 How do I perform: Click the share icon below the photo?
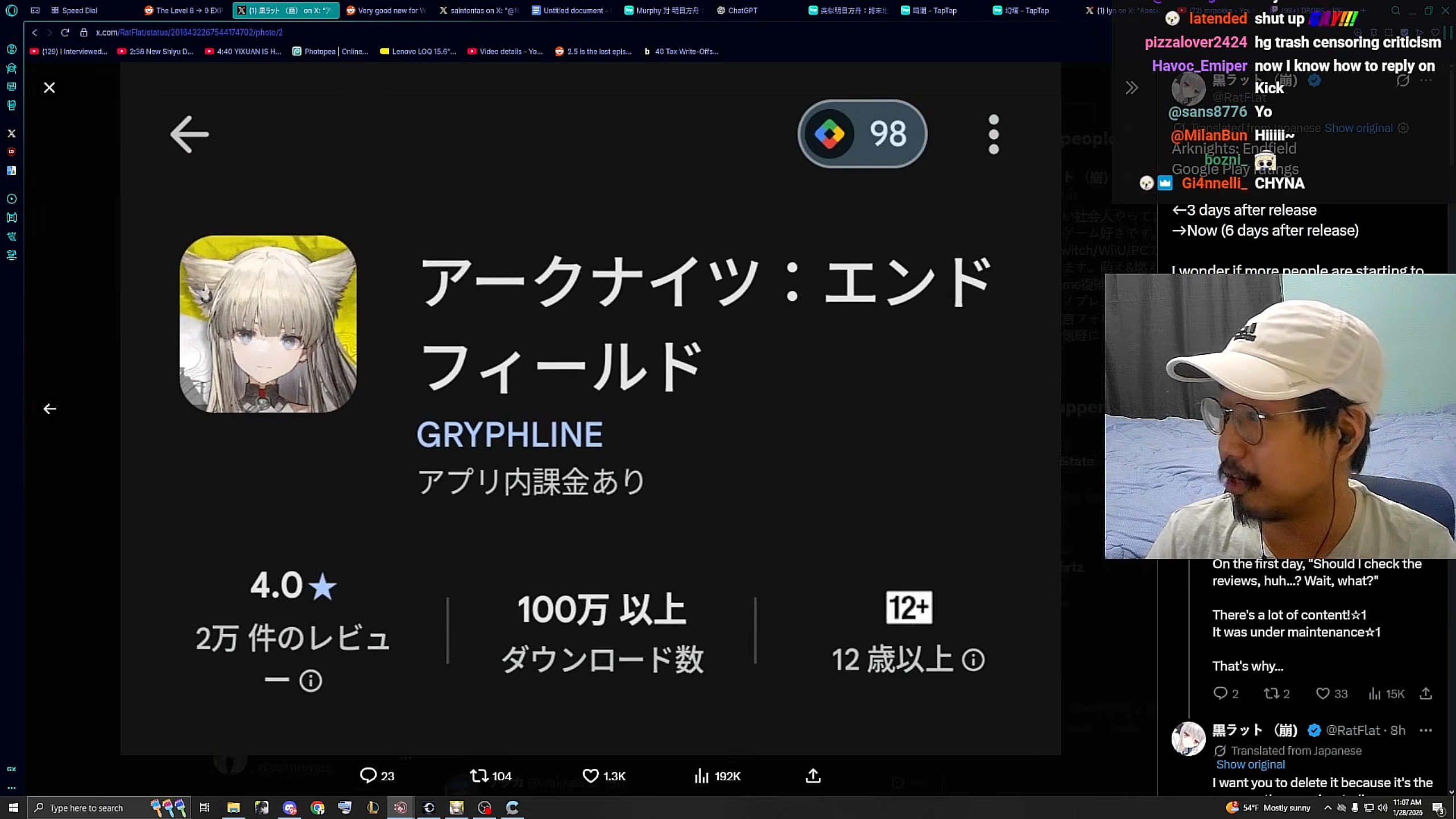click(x=813, y=776)
